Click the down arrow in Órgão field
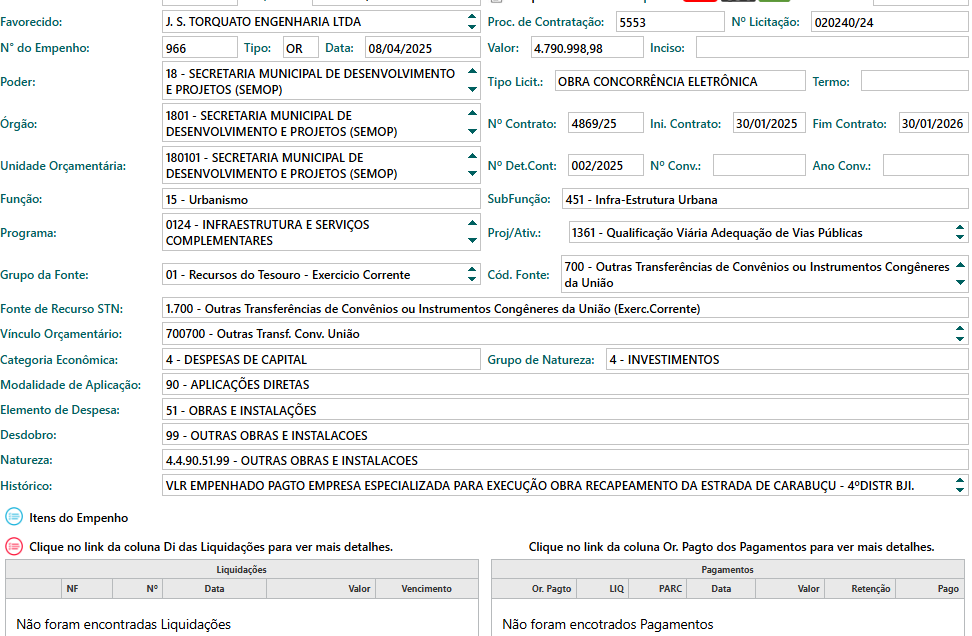This screenshot has height=636, width=972. tap(472, 131)
